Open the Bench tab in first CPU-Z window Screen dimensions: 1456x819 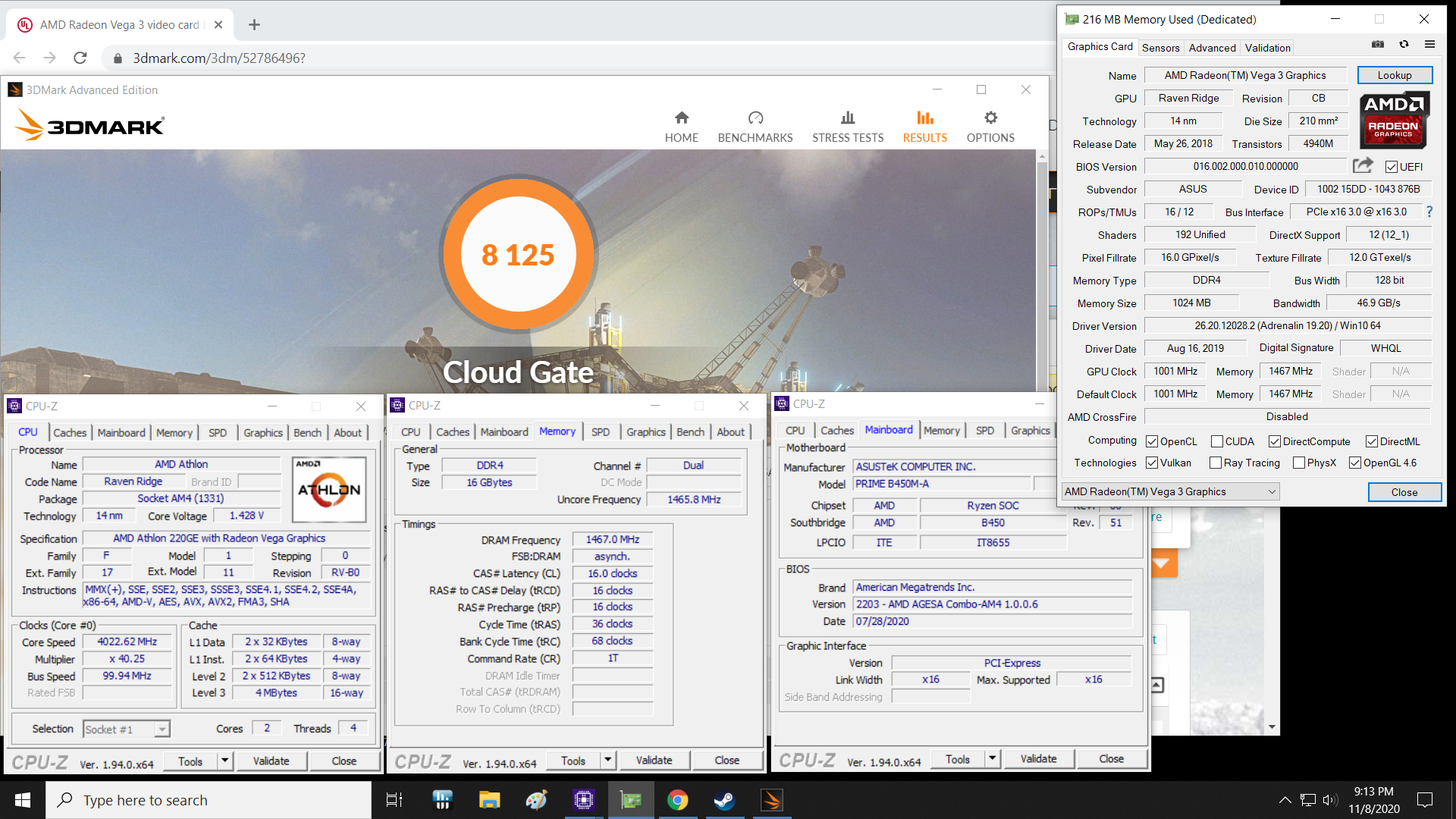pyautogui.click(x=307, y=432)
